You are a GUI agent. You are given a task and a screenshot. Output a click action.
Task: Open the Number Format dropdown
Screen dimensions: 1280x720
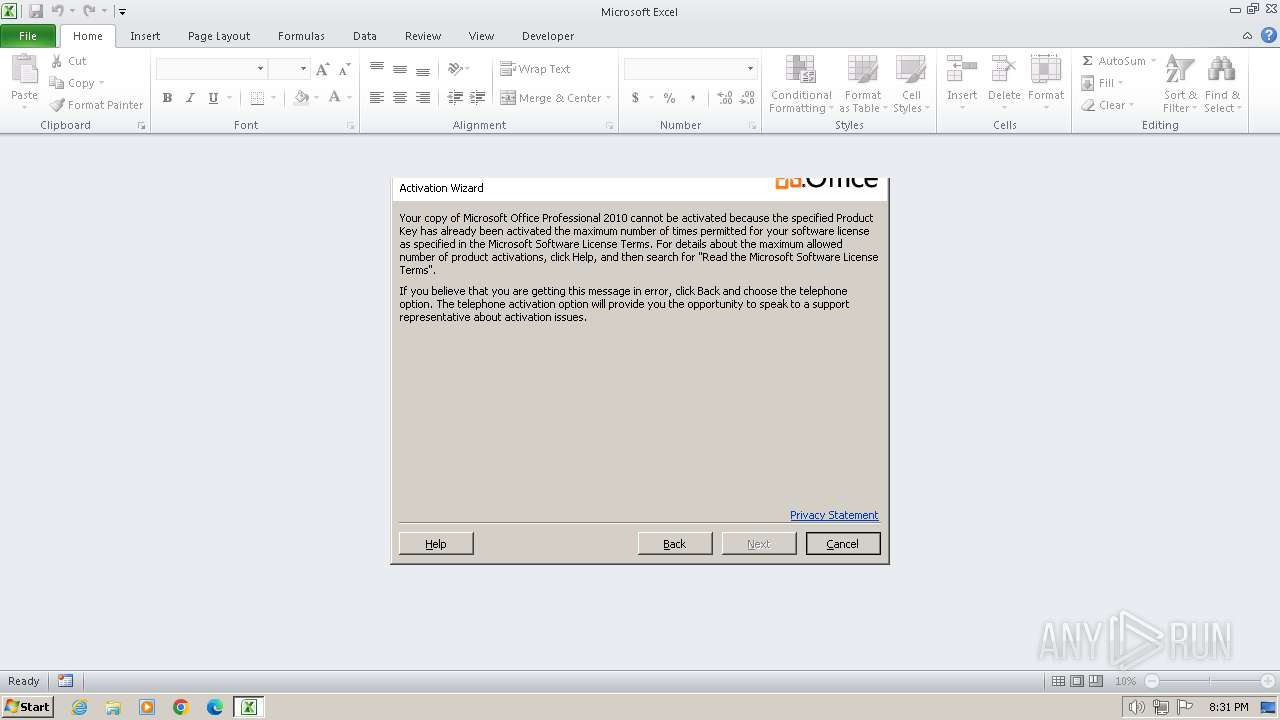(750, 69)
